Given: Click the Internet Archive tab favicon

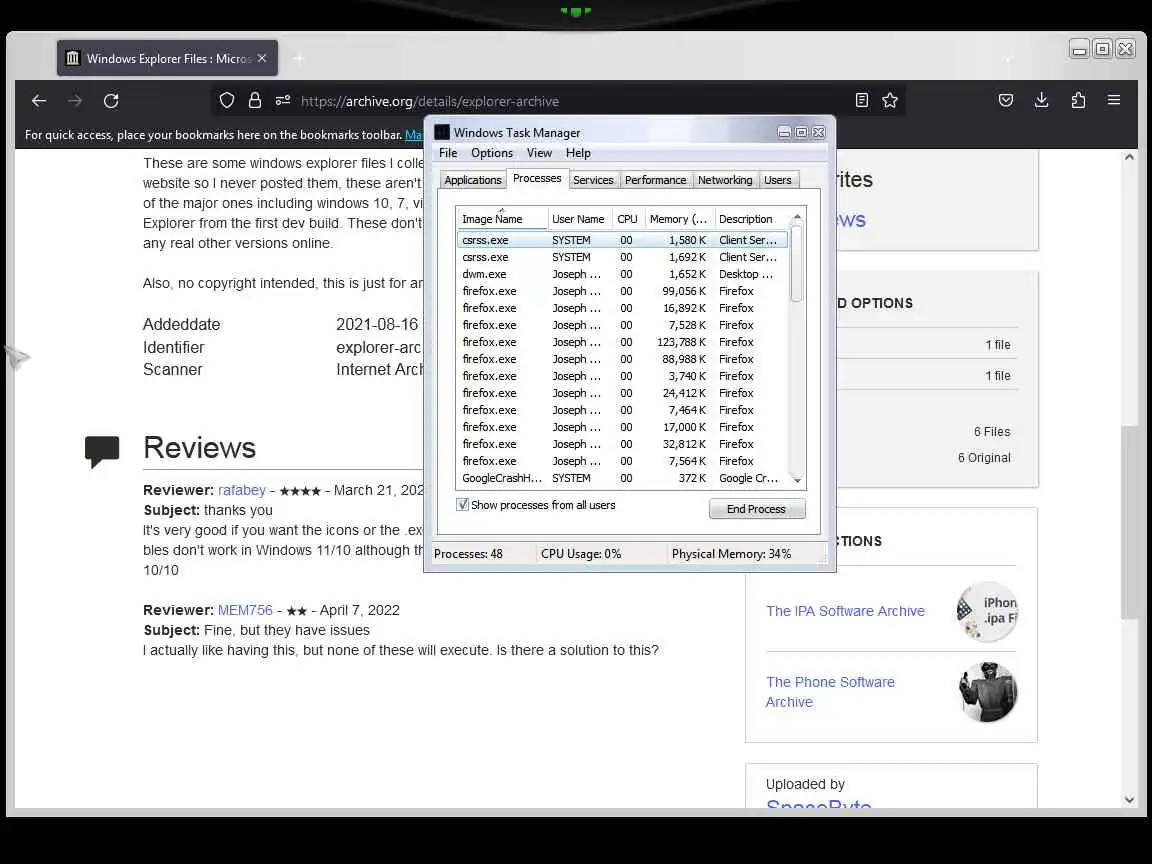Looking at the screenshot, I should [x=72, y=58].
